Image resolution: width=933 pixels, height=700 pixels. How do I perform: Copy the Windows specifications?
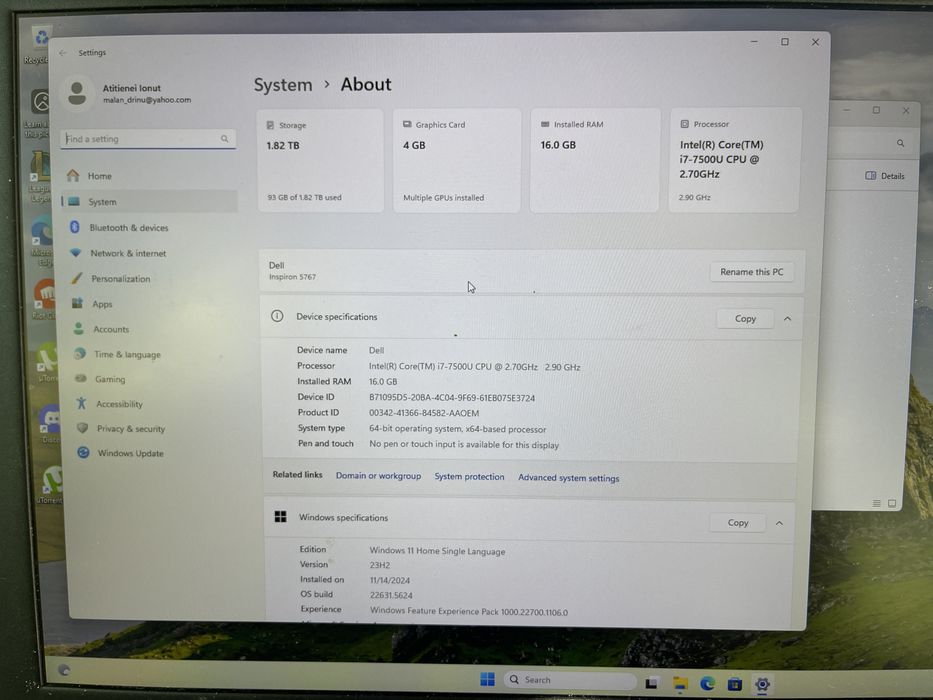tap(738, 523)
